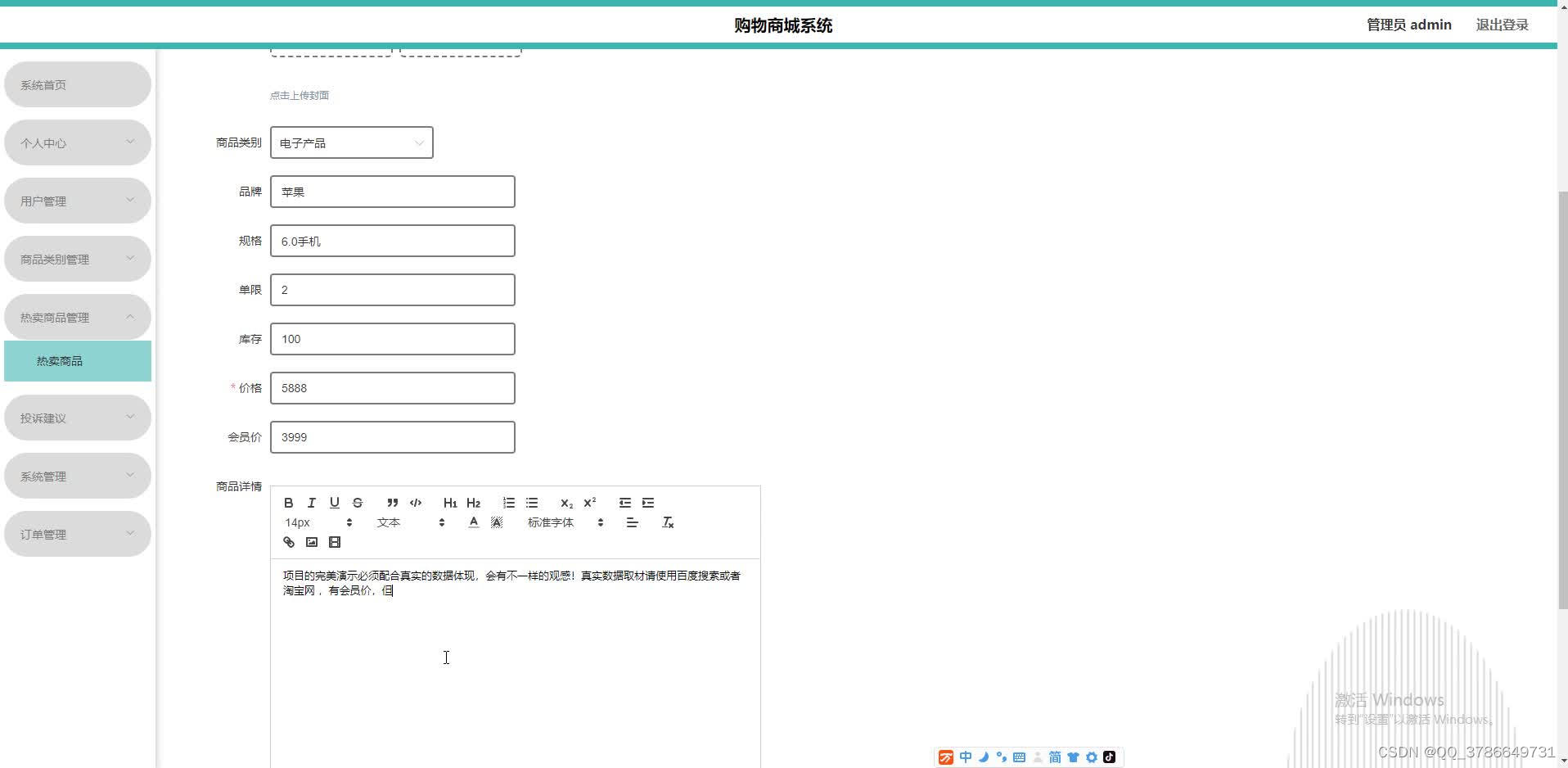The height and width of the screenshot is (768, 1568).
Task: Apply Heading 1 style
Action: point(450,503)
